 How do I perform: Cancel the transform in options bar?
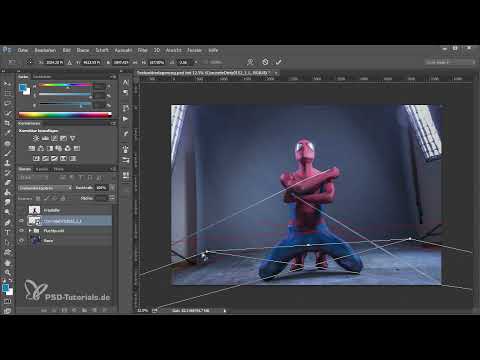(265, 62)
